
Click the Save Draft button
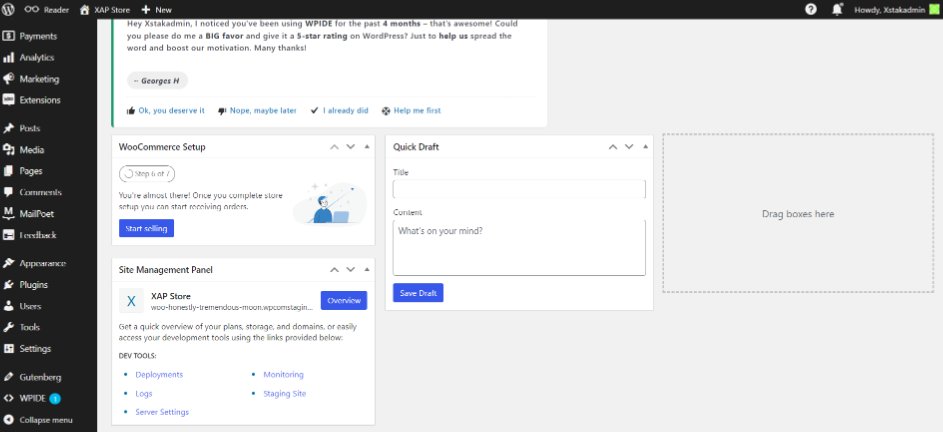point(418,293)
